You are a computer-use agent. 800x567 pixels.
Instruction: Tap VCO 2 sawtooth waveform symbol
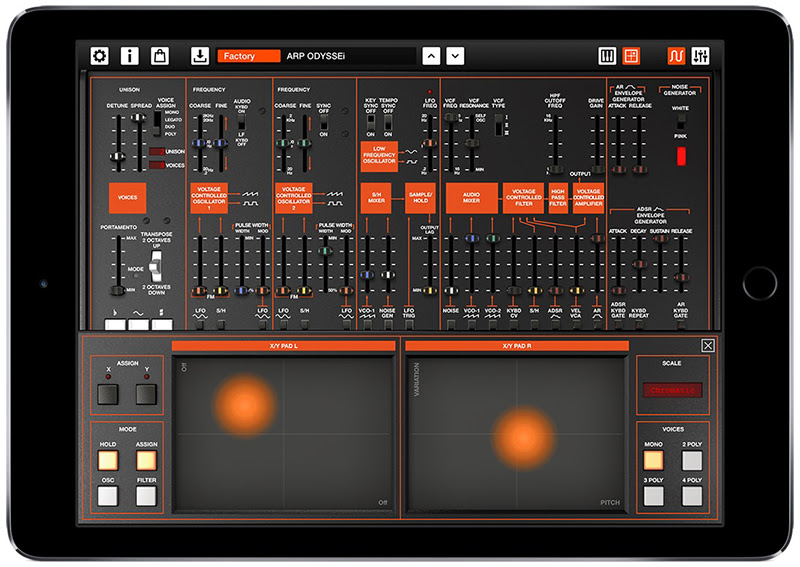tap(335, 194)
